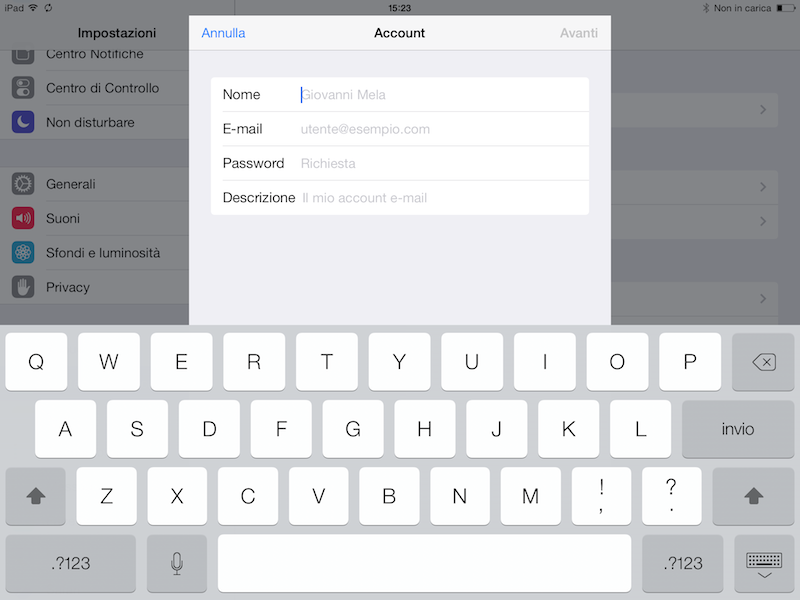Viewport: 800px width, 600px height.
Task: Tap the E-mail input field
Action: [x=440, y=129]
